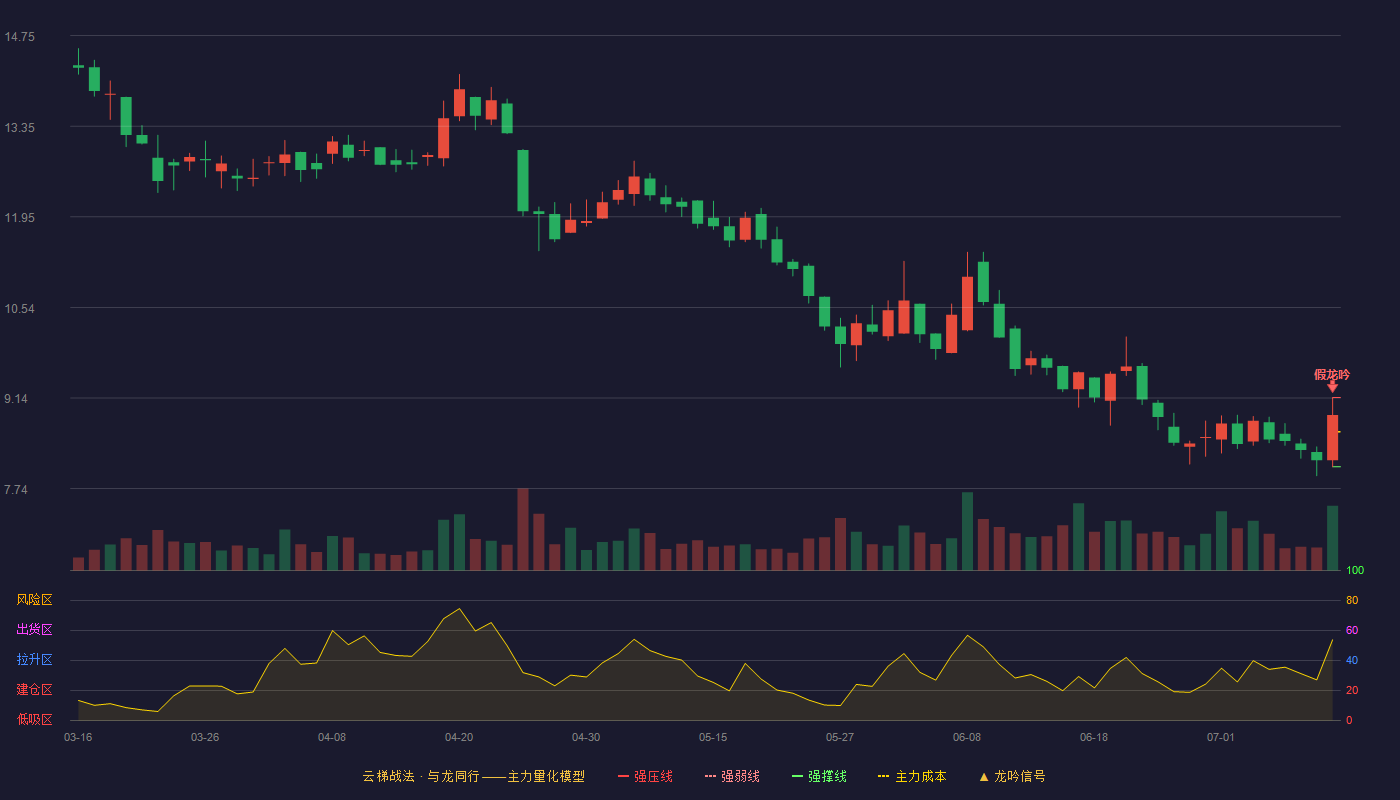1400x800 pixels.
Task: Click the 40 indicator scale label
Action: tap(1352, 660)
